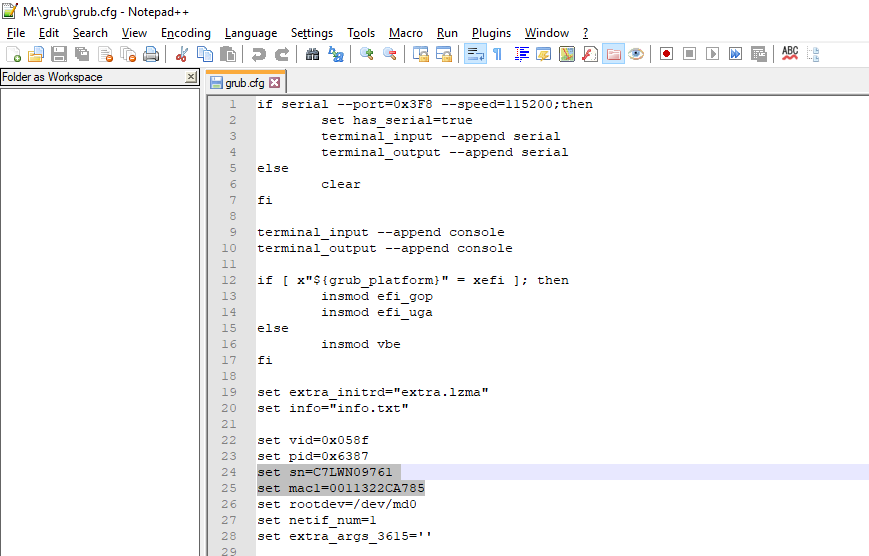The height and width of the screenshot is (556, 869).
Task: Click line 22 'set vid=0x058f'
Action: pos(313,440)
